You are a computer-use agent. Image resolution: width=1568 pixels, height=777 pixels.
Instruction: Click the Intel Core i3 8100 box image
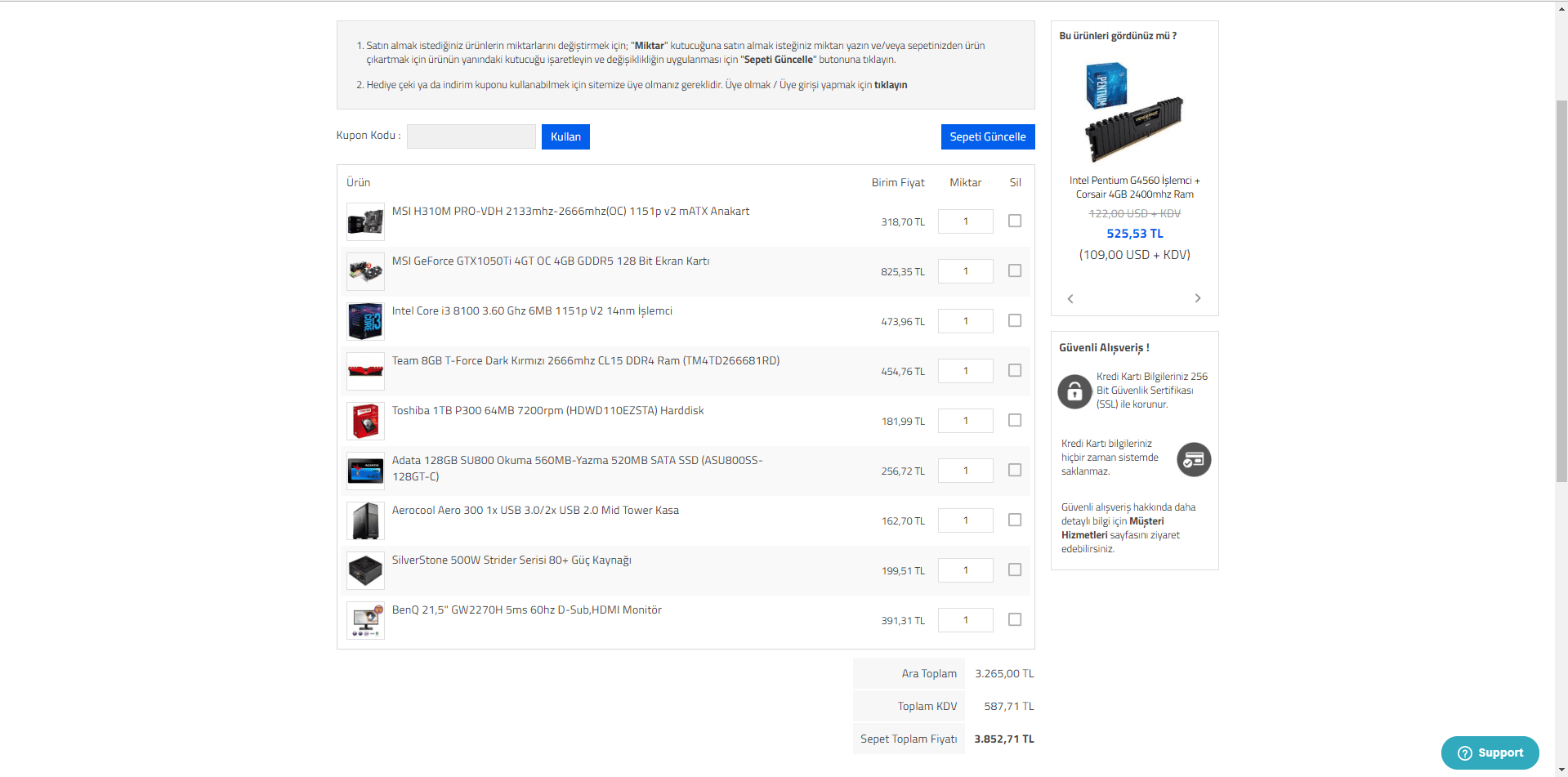365,321
